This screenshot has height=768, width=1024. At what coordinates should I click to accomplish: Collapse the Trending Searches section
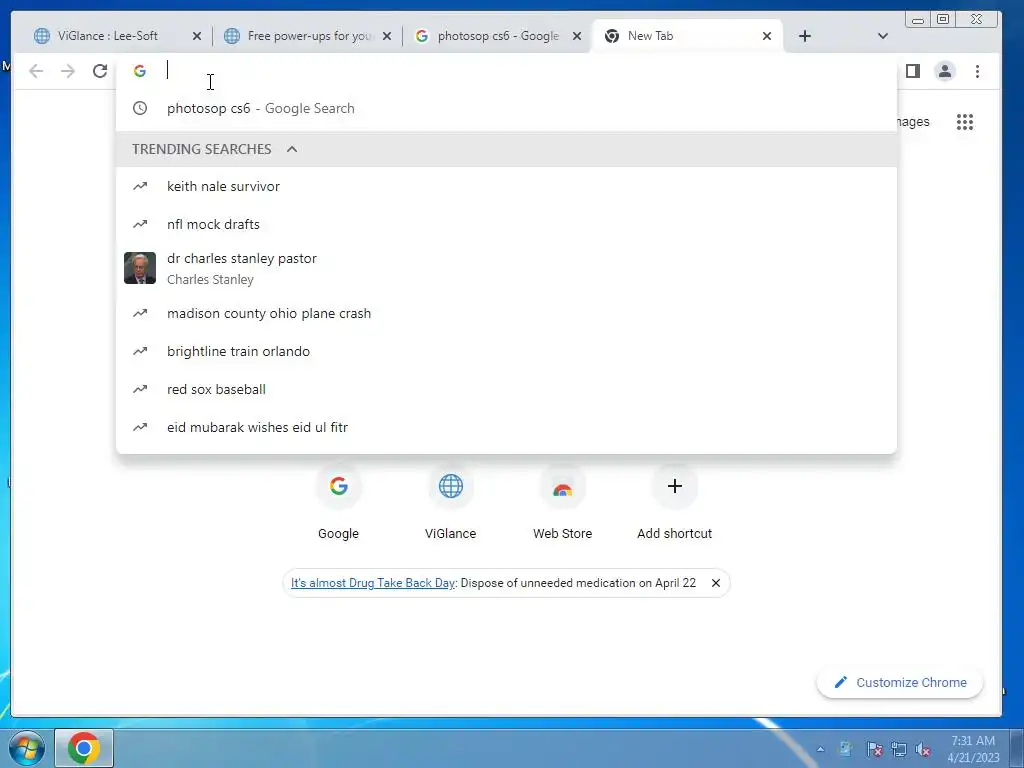pos(292,150)
